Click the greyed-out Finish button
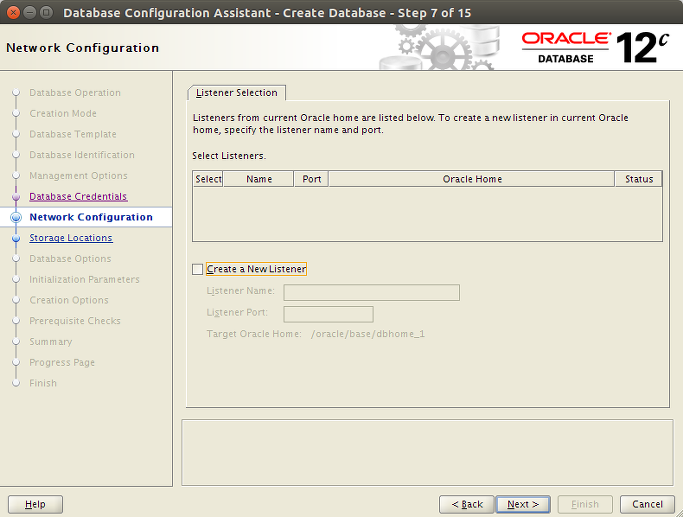The image size is (683, 517). 585,504
